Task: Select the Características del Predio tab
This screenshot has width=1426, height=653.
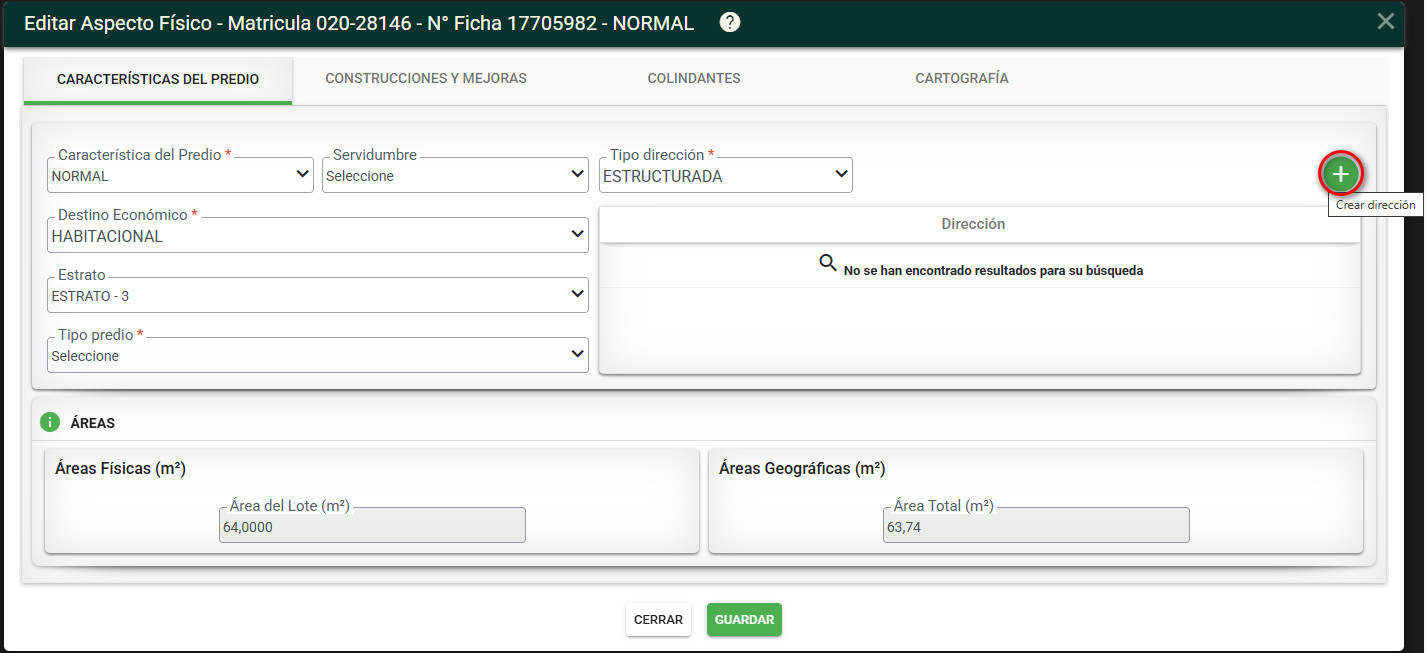Action: tap(158, 79)
